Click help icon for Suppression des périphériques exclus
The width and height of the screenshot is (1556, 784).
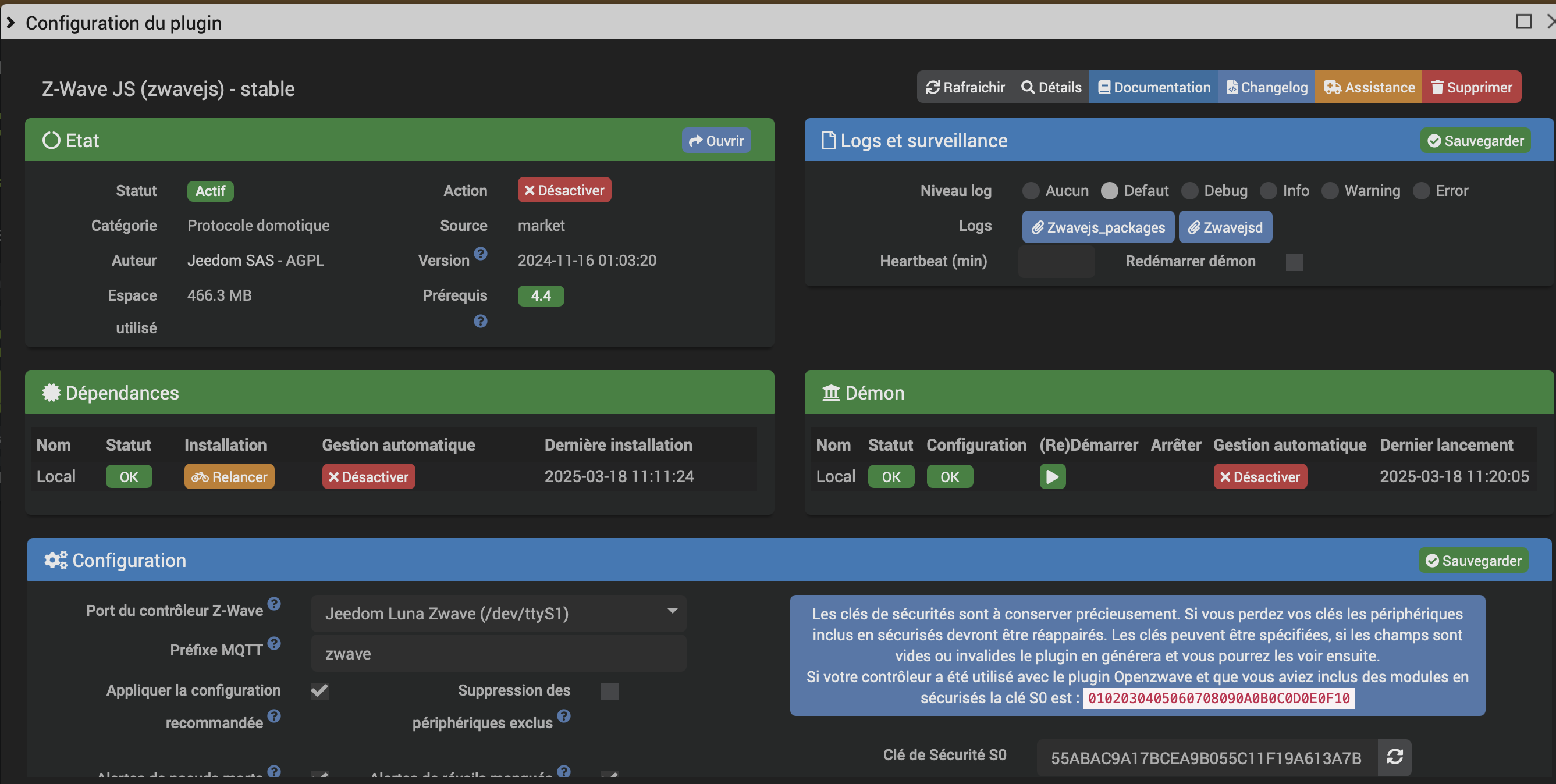[x=563, y=717]
